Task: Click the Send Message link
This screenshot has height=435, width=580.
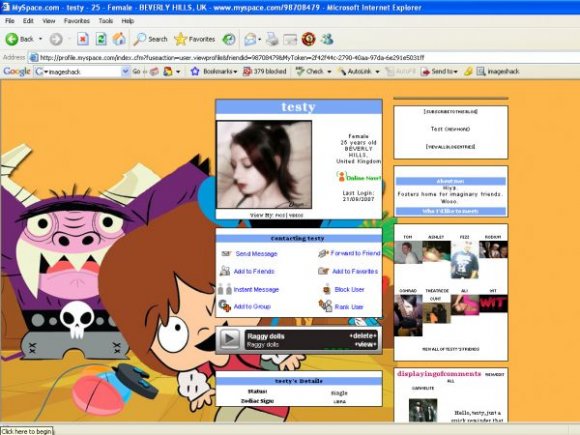Action: point(256,254)
